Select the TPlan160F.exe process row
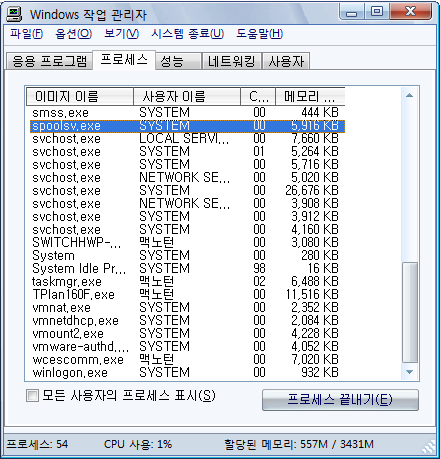 click(x=186, y=295)
